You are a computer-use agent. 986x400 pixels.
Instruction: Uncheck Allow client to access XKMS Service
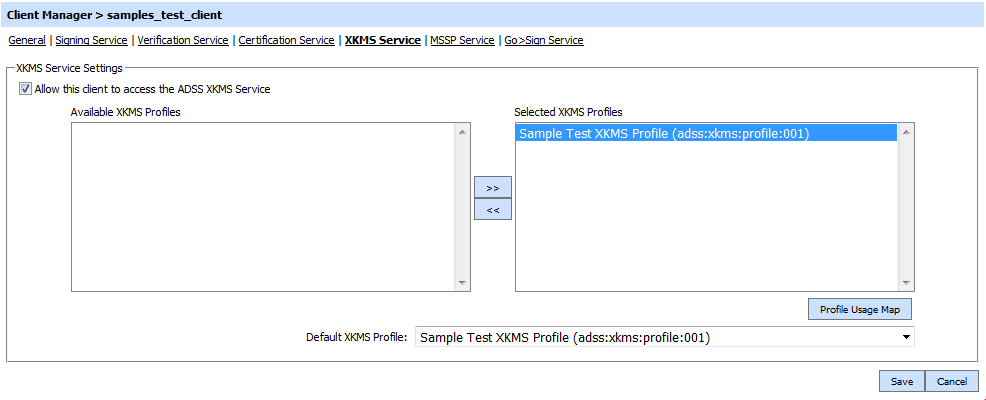(x=24, y=89)
